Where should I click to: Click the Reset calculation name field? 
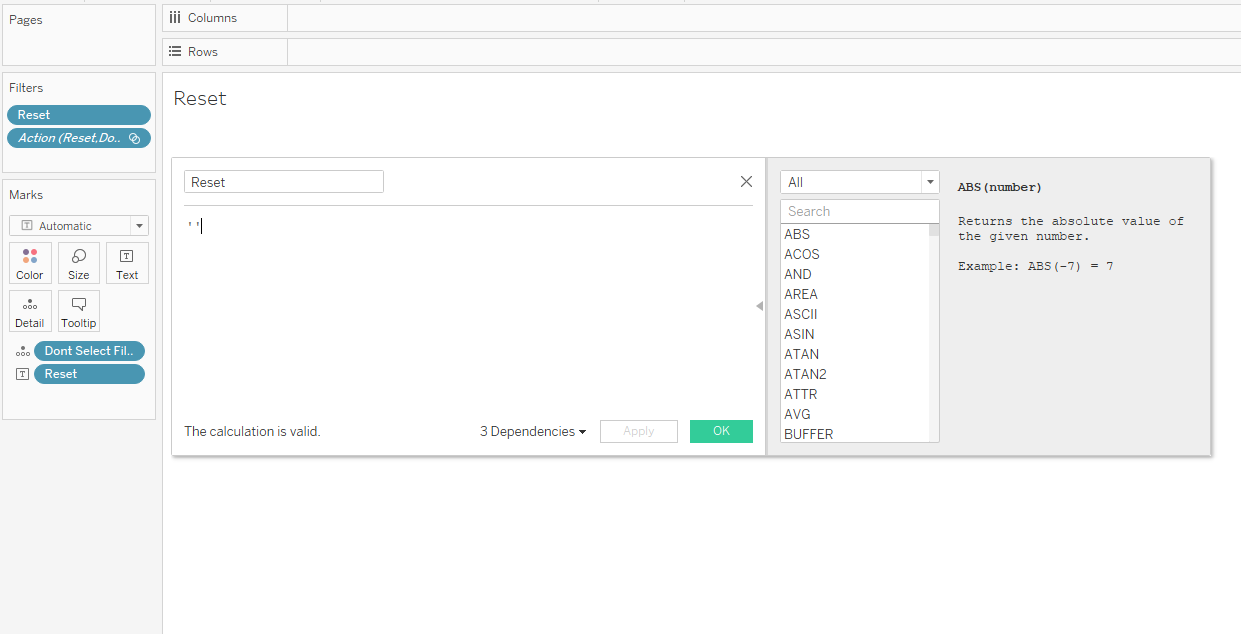(284, 182)
